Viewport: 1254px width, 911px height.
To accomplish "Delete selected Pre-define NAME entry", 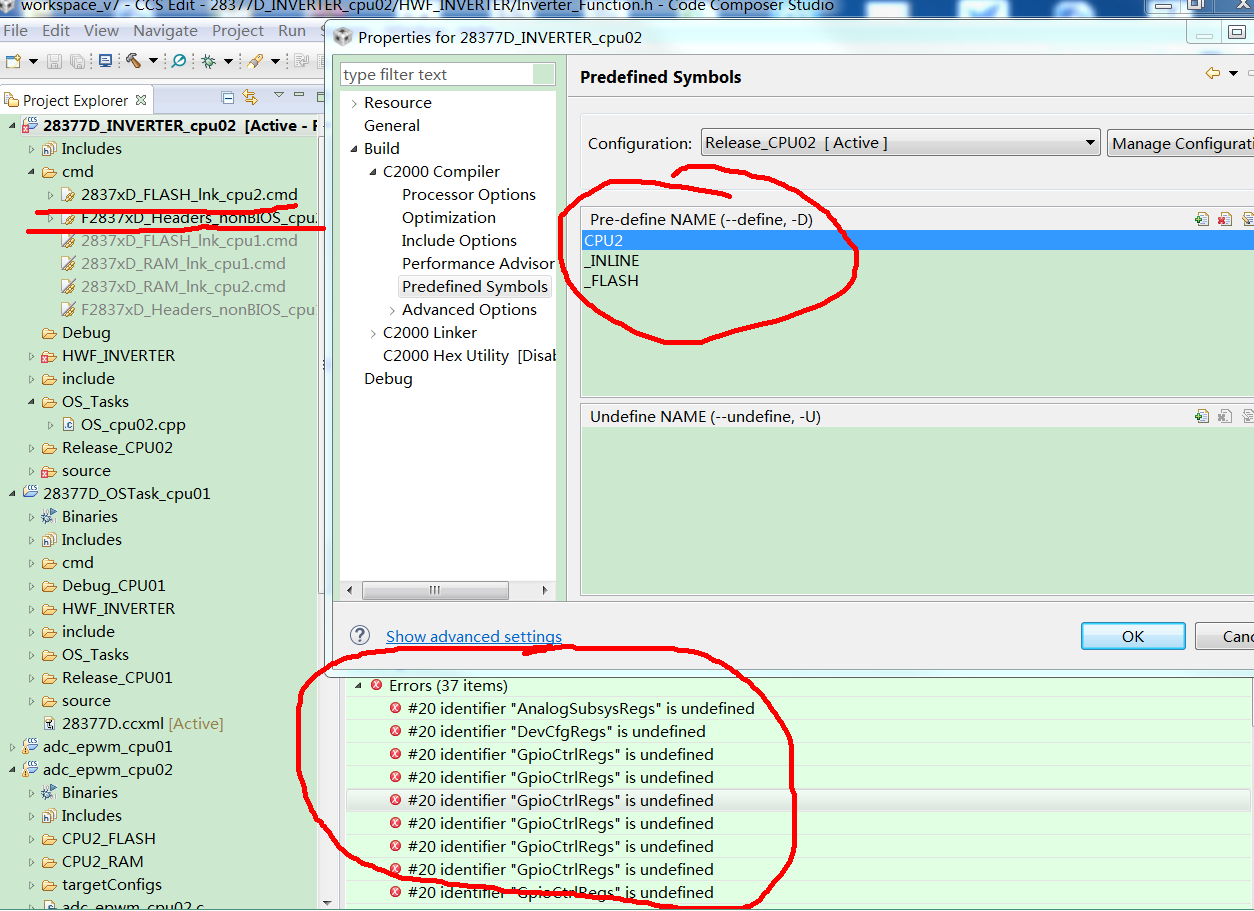I will [1225, 219].
